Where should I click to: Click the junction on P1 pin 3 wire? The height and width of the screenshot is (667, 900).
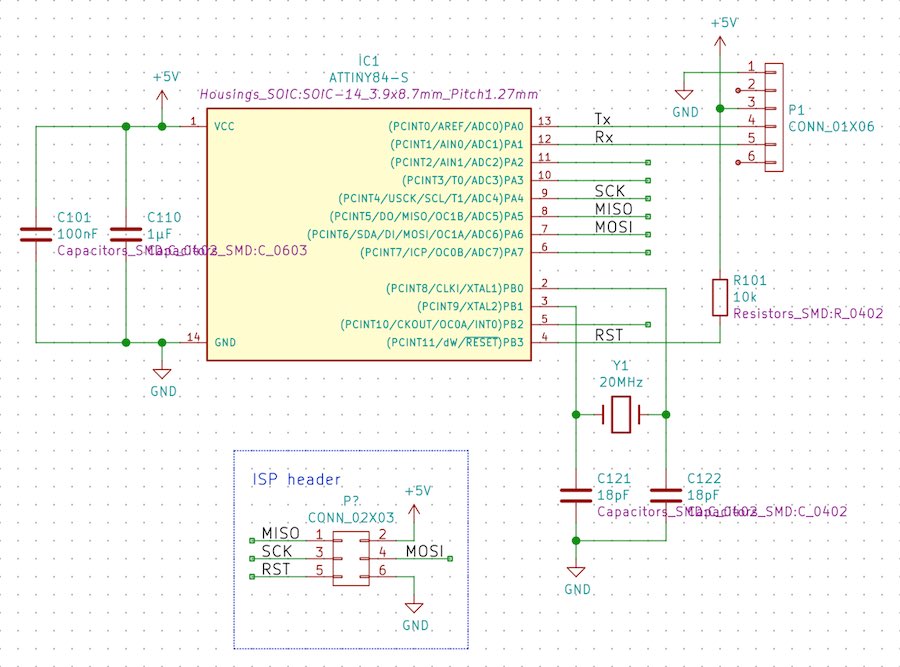720,108
